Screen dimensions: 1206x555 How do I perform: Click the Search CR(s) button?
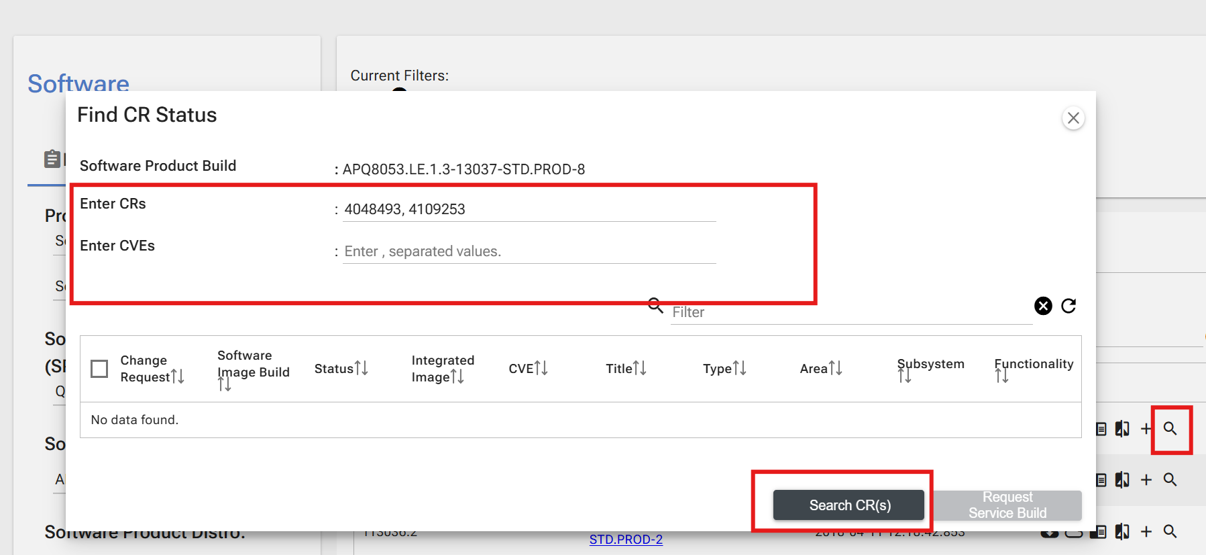click(x=849, y=505)
